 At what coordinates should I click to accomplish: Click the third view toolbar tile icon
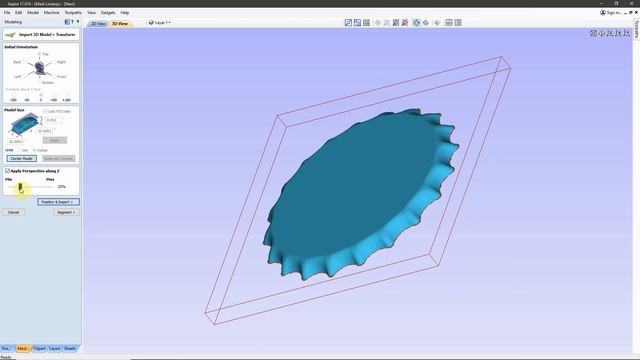(x=367, y=23)
